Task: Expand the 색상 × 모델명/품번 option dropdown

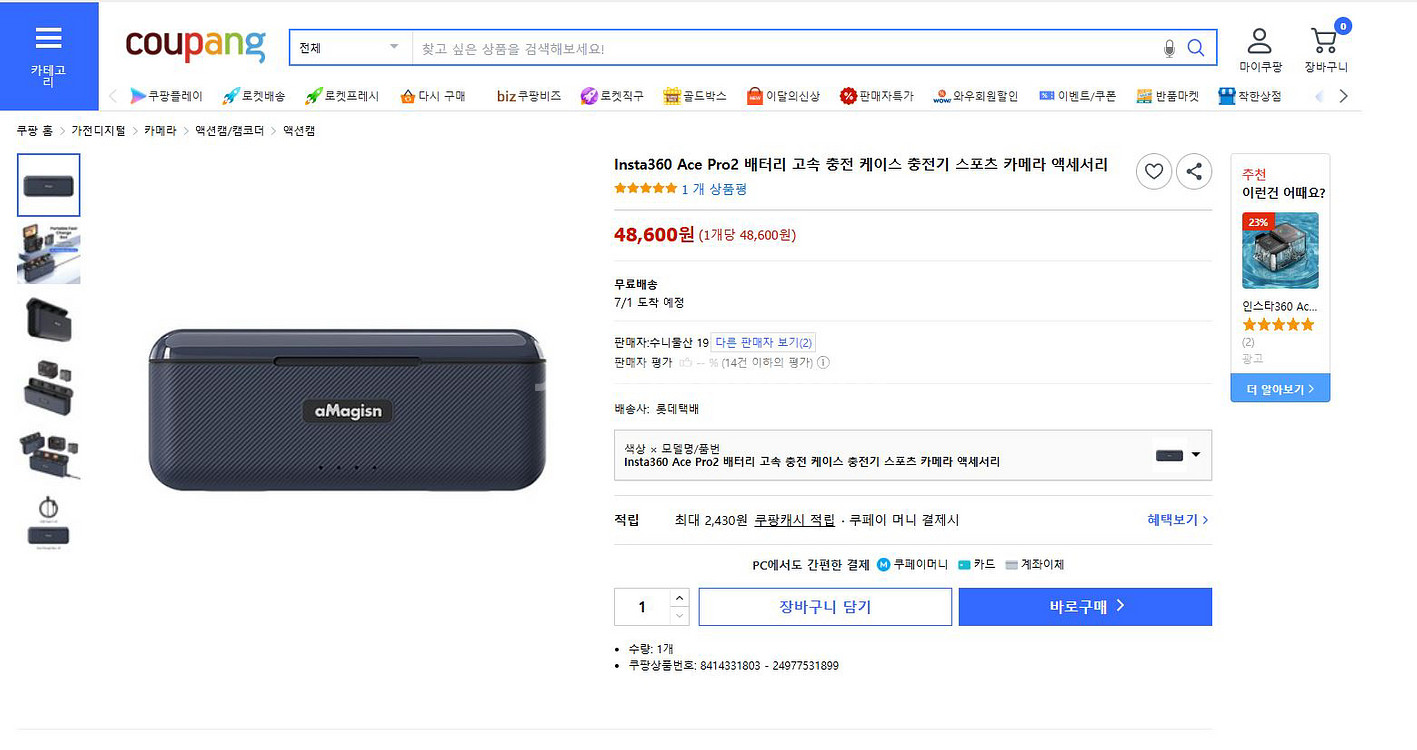Action: tap(913, 455)
